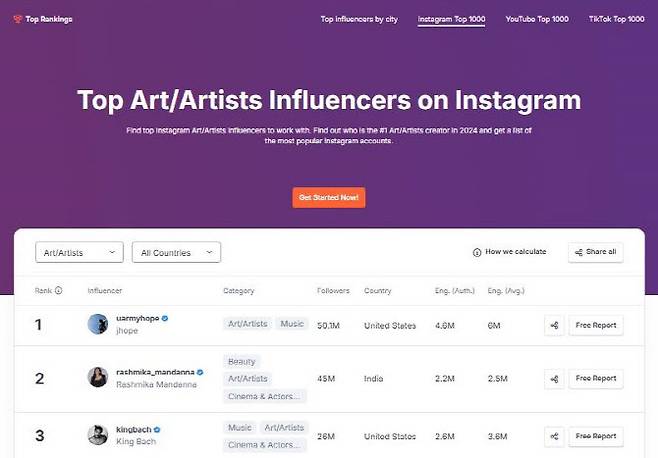Click the How we calculate question icon

[x=477, y=252]
